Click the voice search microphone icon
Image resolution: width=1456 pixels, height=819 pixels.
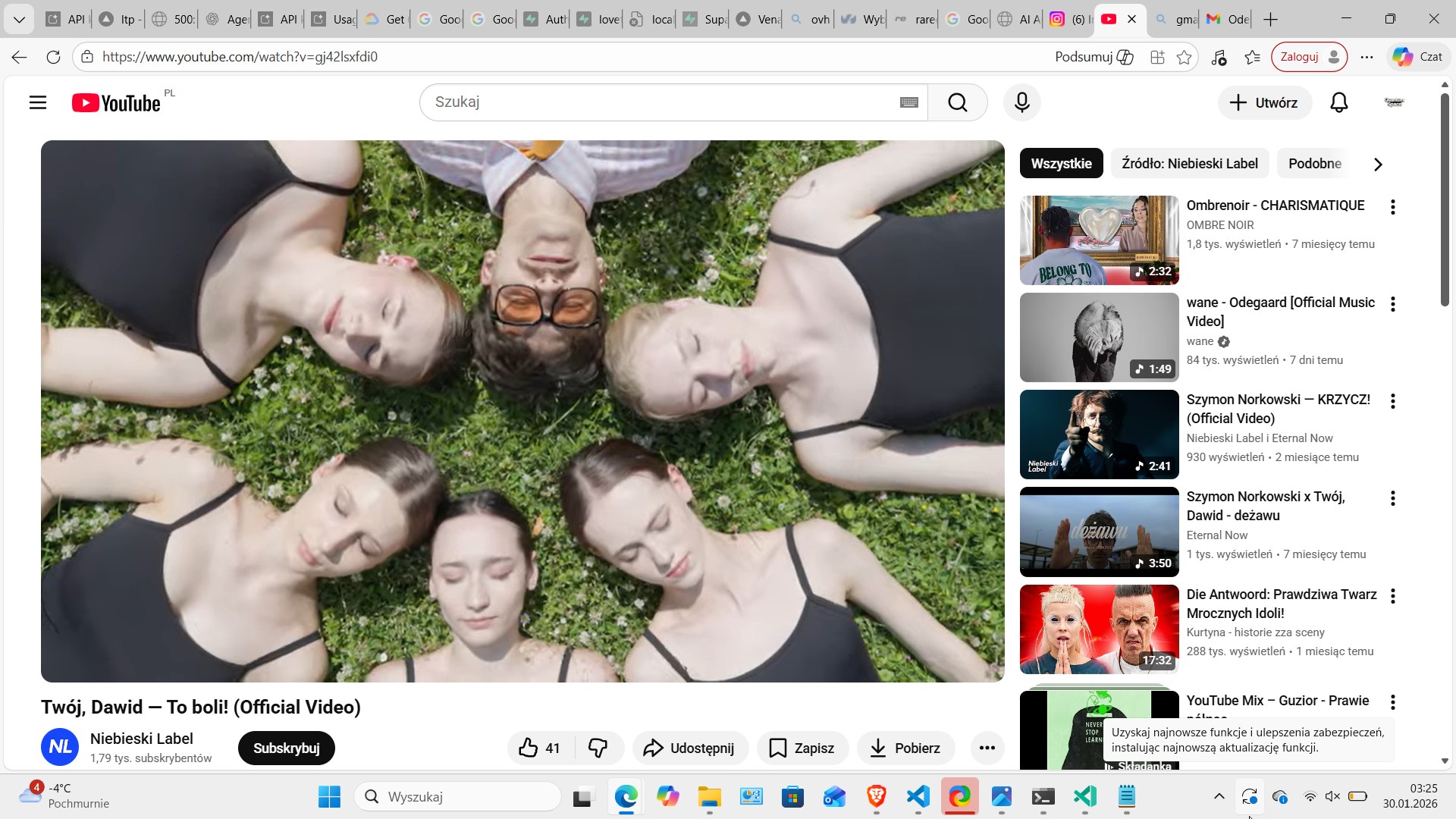coord(1021,102)
